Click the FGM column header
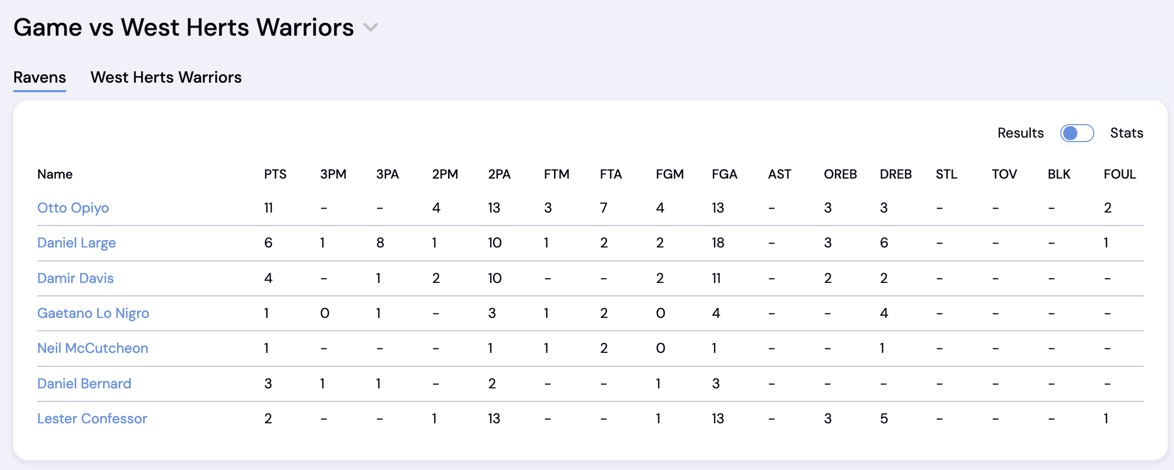Viewport: 1174px width, 470px height. (x=669, y=174)
